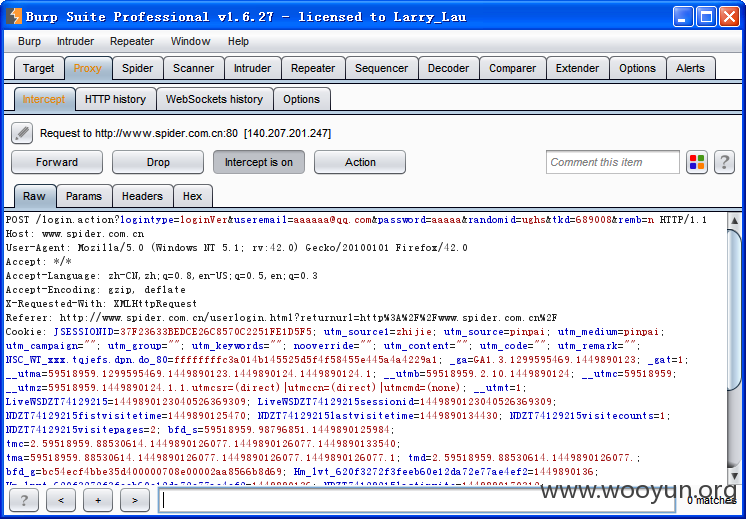Screen dimensions: 746x519
Task: Click the POST /login.action request line
Action: pyautogui.click(x=356, y=220)
